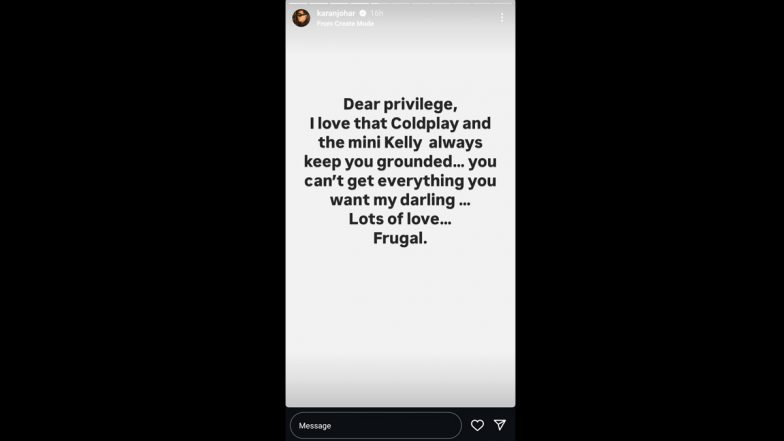Open karanjohar's profile picture avatar
The image size is (784, 441).
(x=301, y=17)
